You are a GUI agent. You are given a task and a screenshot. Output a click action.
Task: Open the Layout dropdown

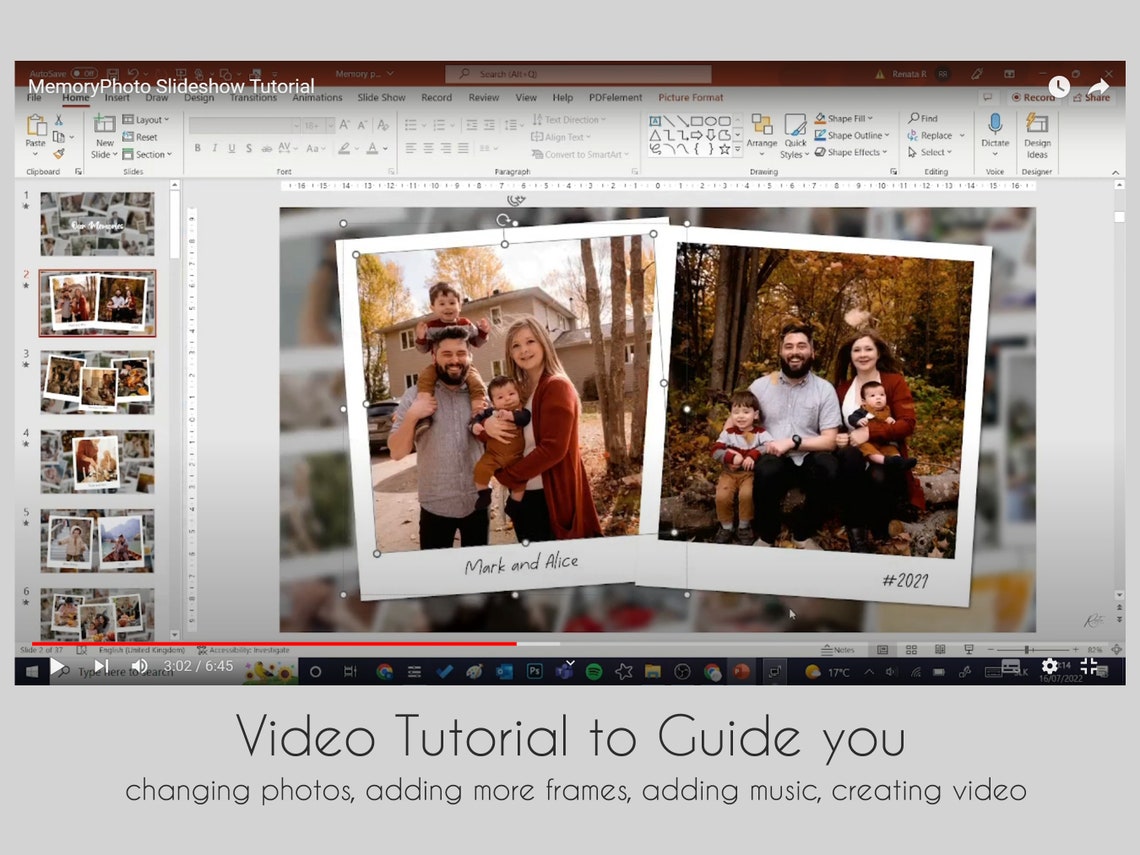[146, 119]
